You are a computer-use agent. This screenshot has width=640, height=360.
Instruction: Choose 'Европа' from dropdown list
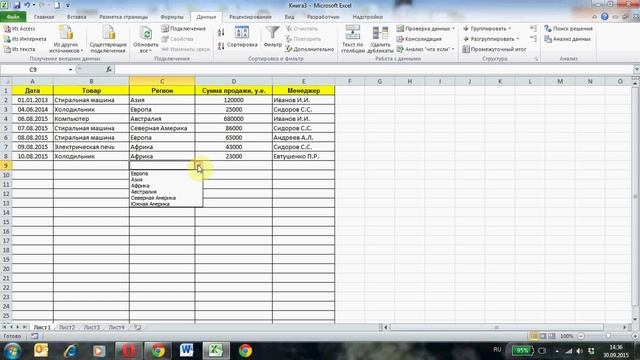coord(140,173)
